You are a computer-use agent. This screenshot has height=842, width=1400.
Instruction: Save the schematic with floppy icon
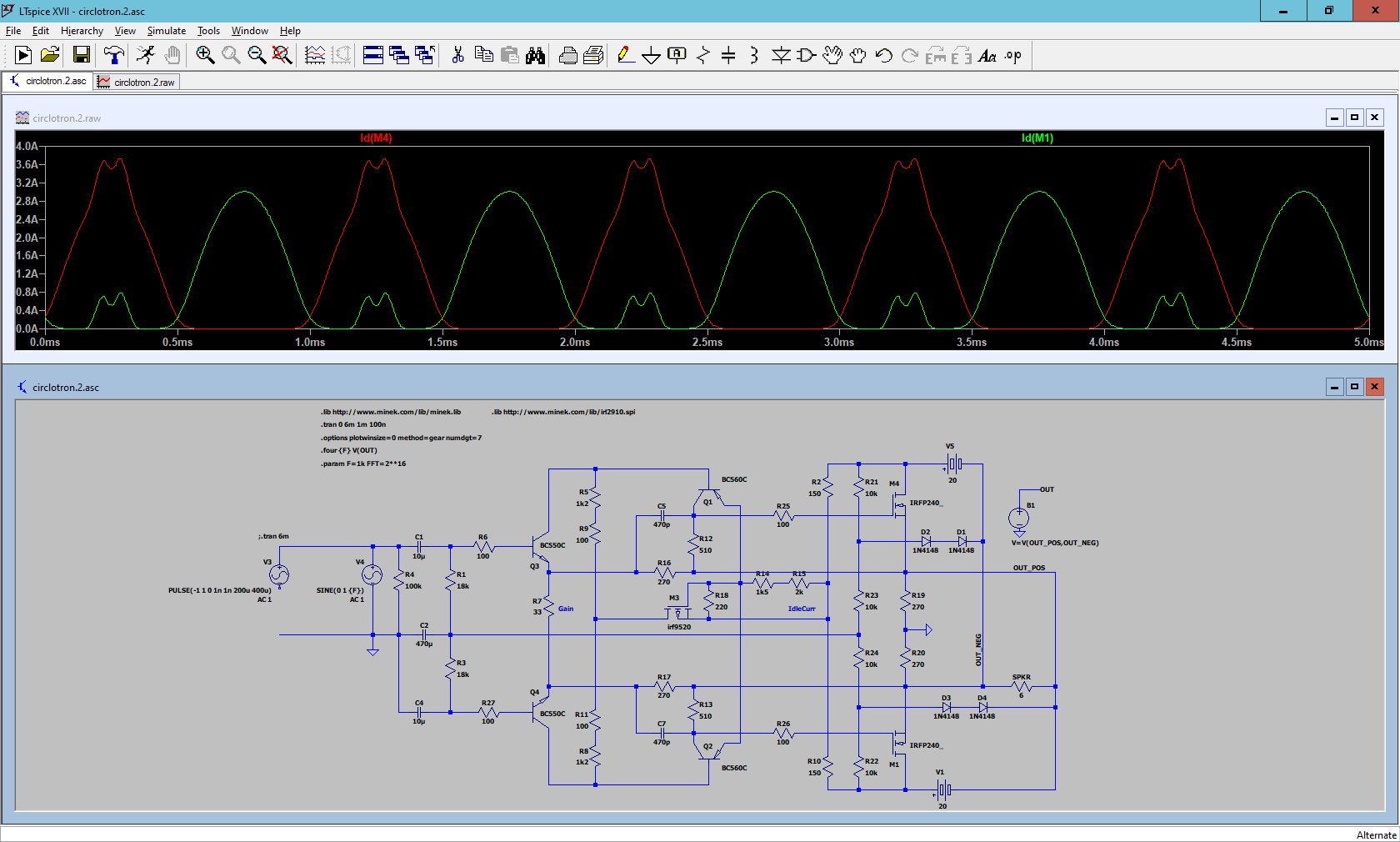tap(82, 55)
